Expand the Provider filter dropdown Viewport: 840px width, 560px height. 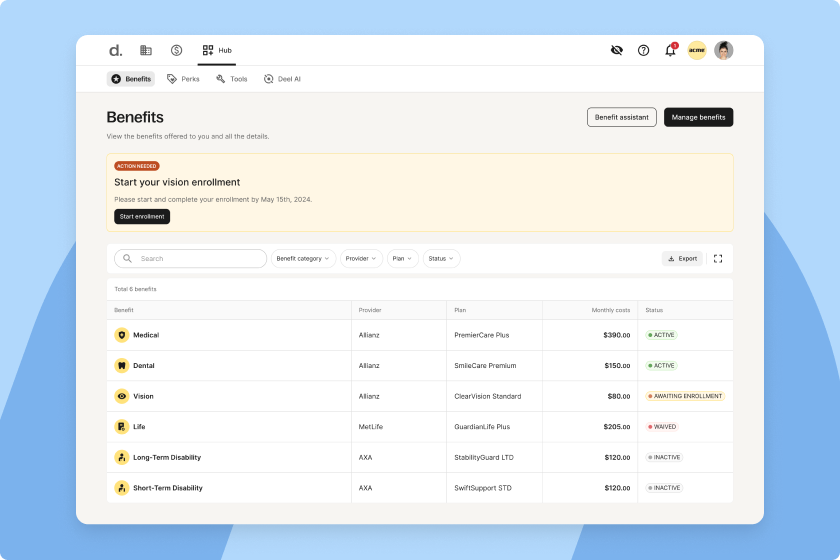361,258
